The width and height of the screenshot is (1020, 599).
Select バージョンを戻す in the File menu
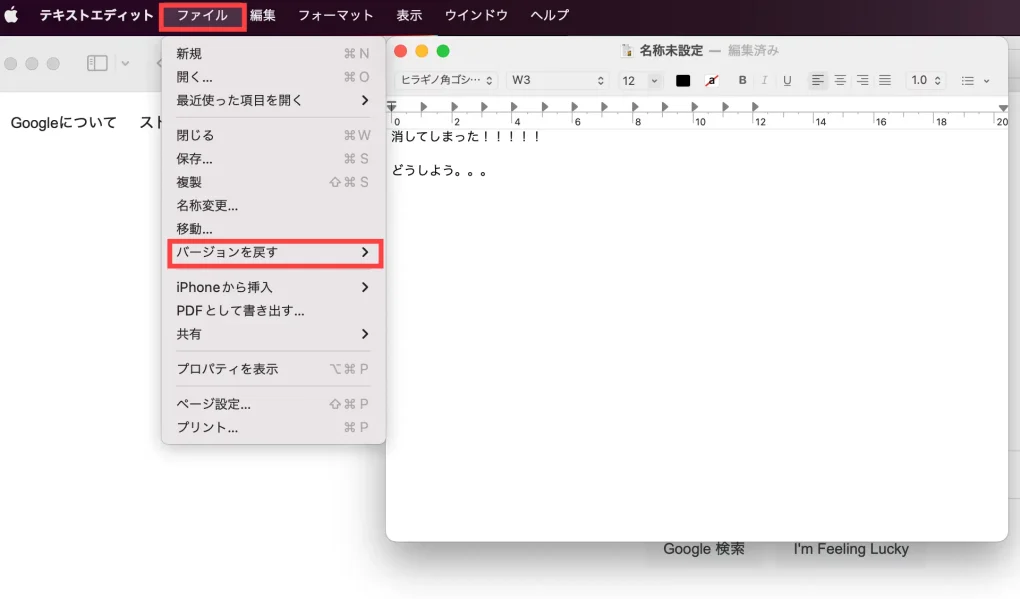tap(273, 253)
